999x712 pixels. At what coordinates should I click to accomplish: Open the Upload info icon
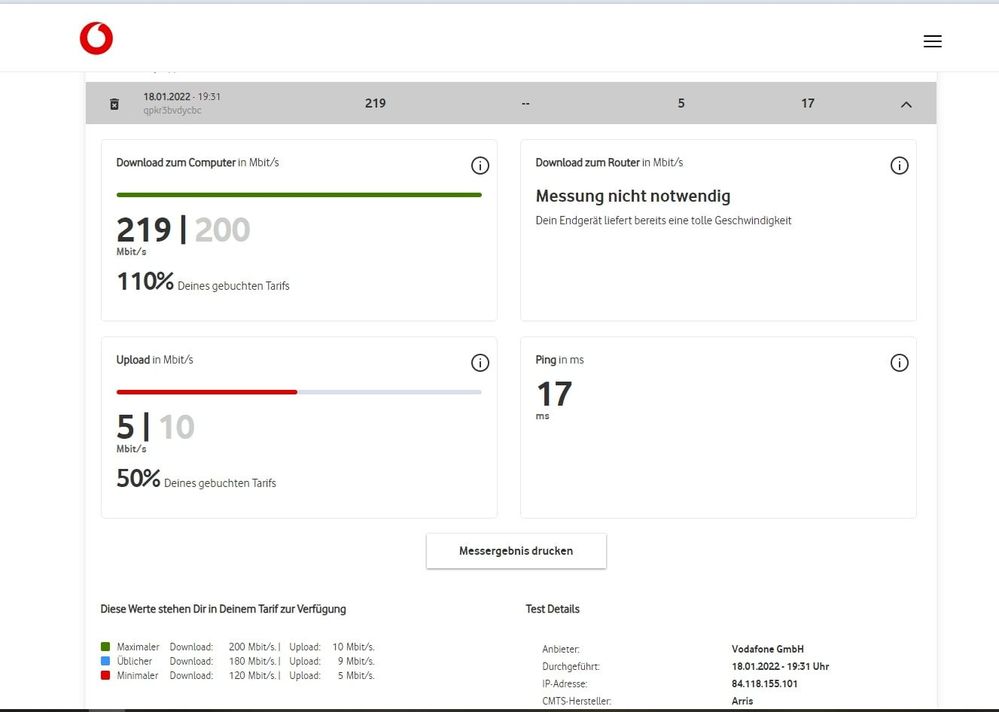point(479,363)
